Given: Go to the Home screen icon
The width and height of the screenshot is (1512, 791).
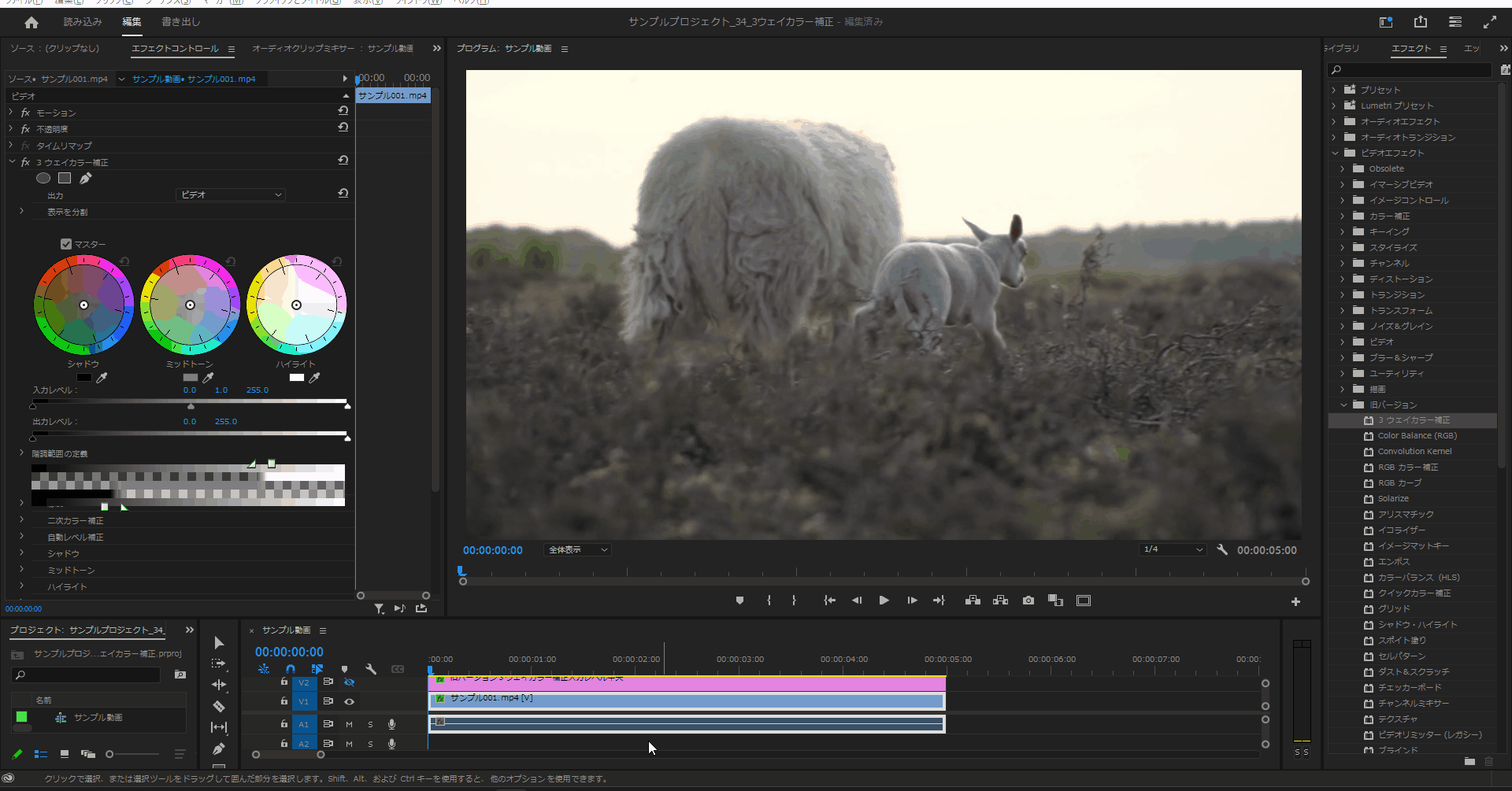Looking at the screenshot, I should pos(31,22).
